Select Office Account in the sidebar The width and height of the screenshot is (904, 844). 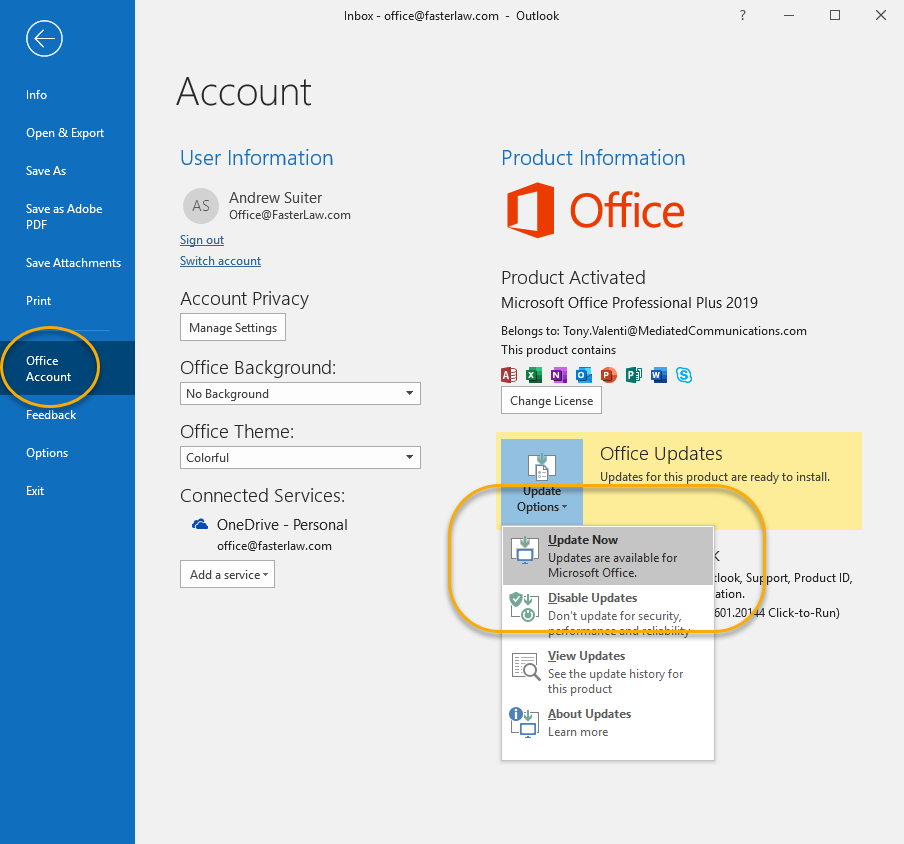[67, 368]
